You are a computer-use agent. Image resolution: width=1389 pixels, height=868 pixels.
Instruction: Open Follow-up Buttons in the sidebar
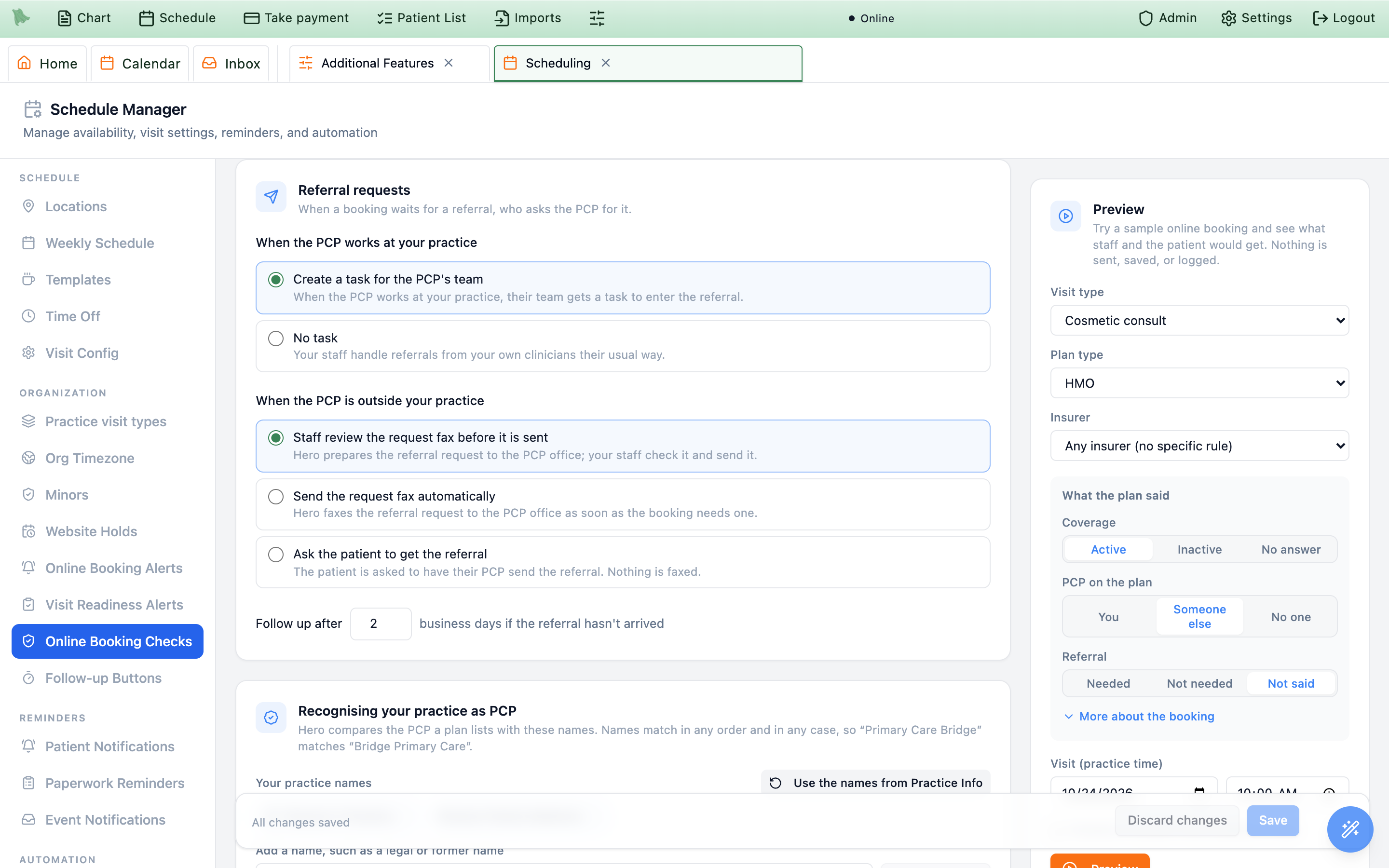(108, 678)
